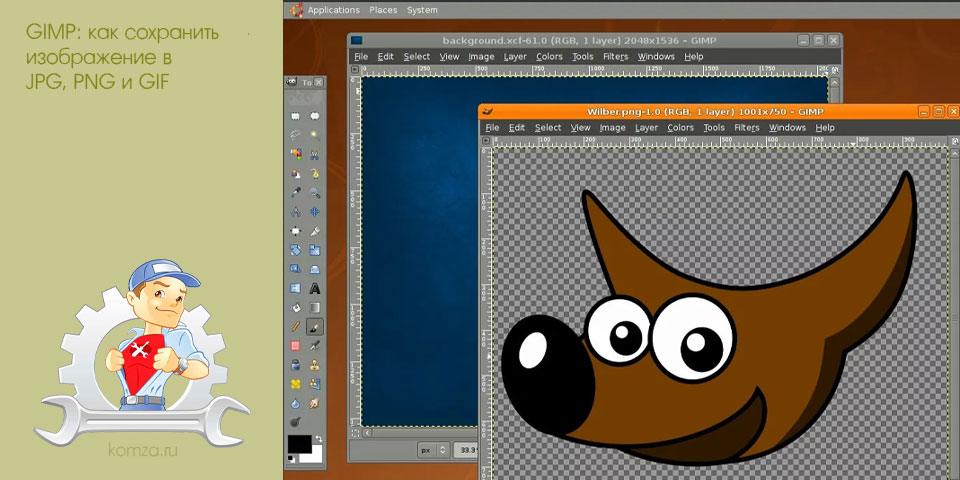Activate the Foreground Select tool

pos(295,173)
